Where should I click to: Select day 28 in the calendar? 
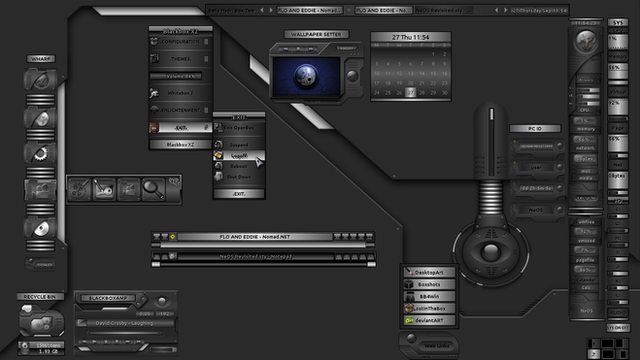tap(422, 93)
